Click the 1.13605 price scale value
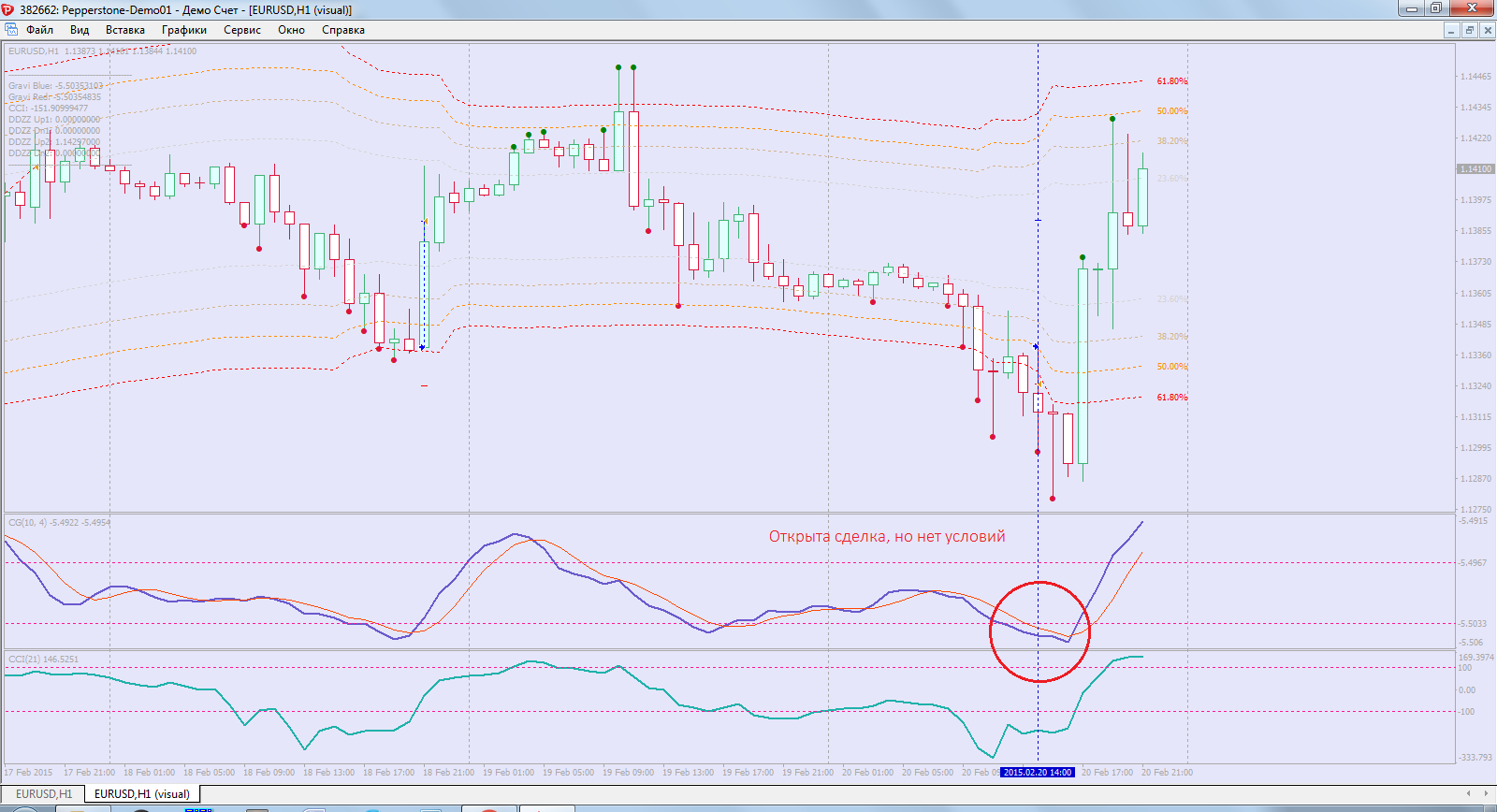 point(1475,294)
